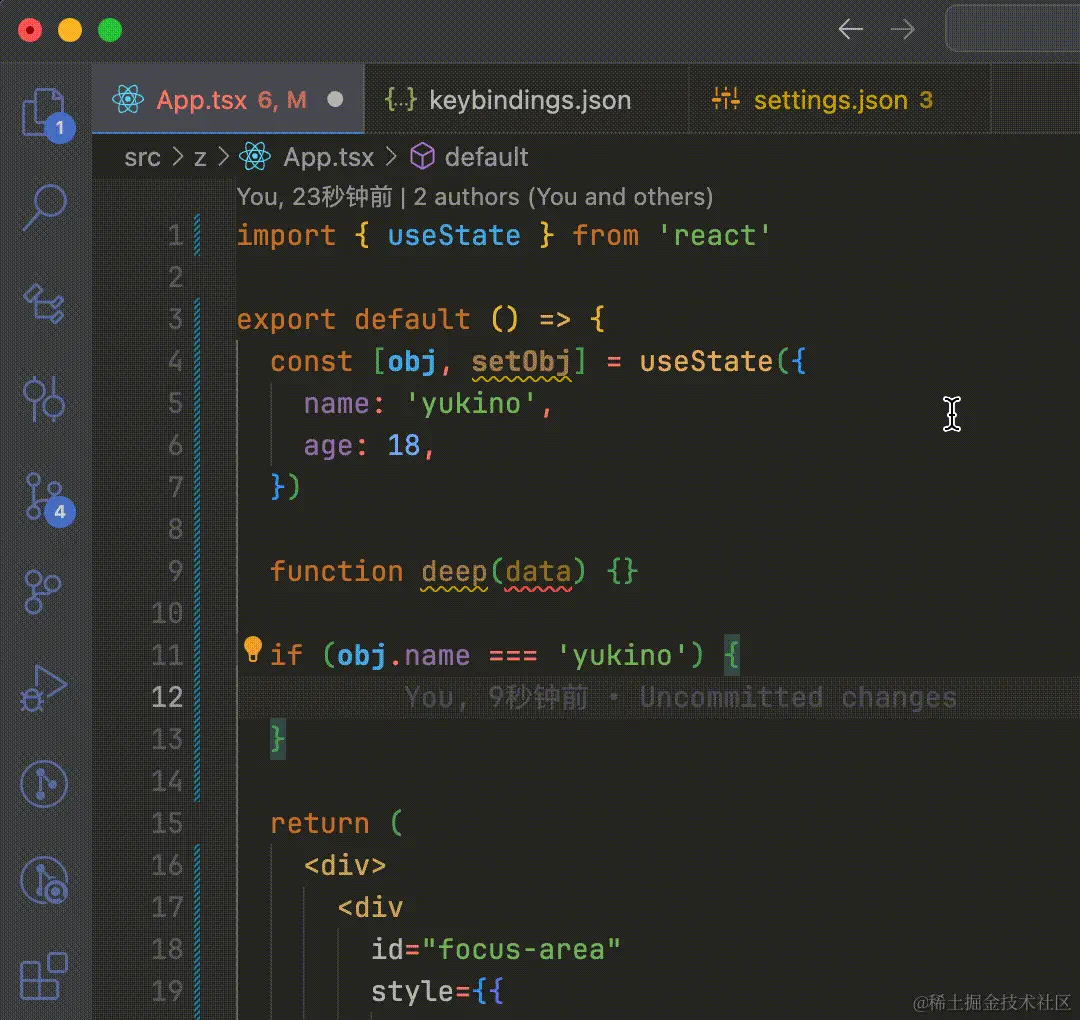Click the data parameter with error underline
Image resolution: width=1080 pixels, height=1020 pixels.
(x=538, y=572)
